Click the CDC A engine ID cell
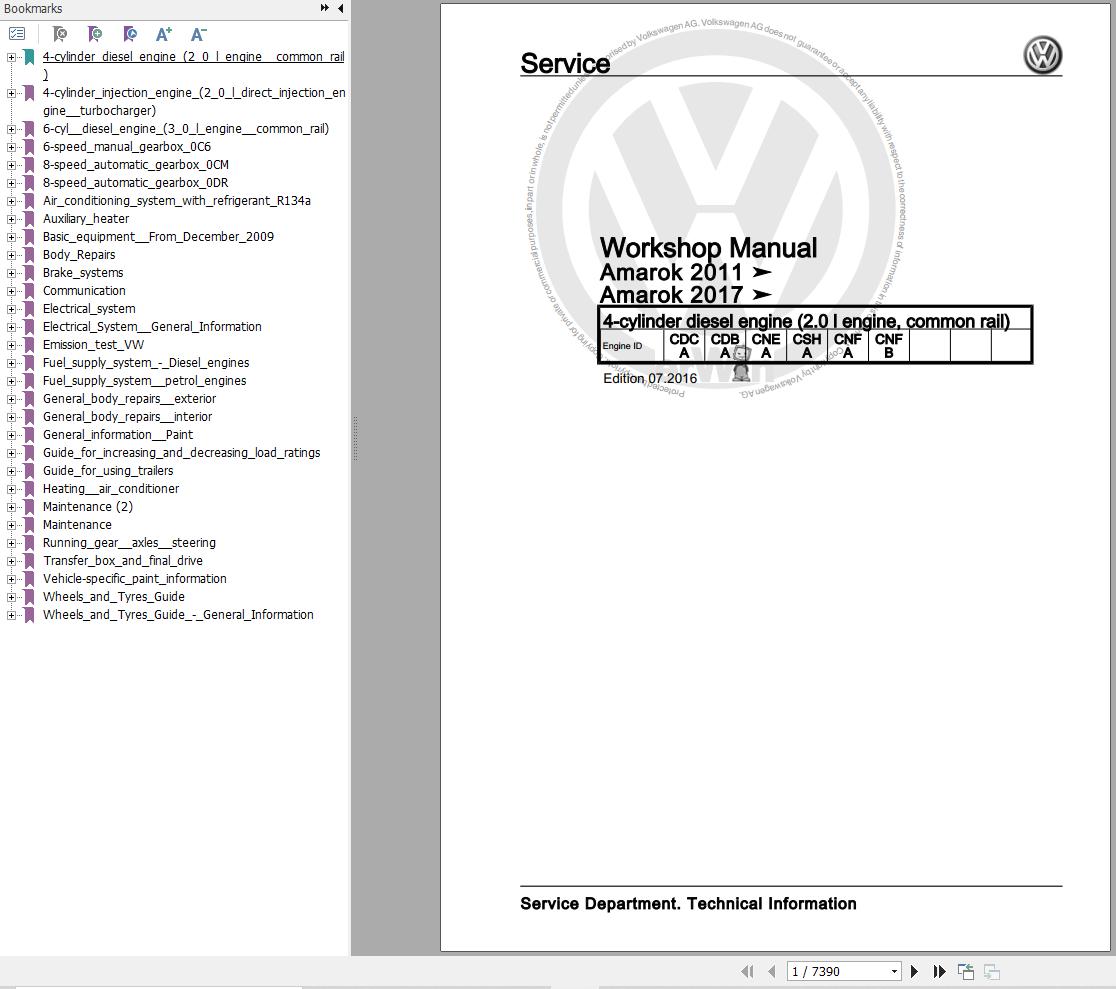This screenshot has width=1116, height=989. (x=683, y=346)
